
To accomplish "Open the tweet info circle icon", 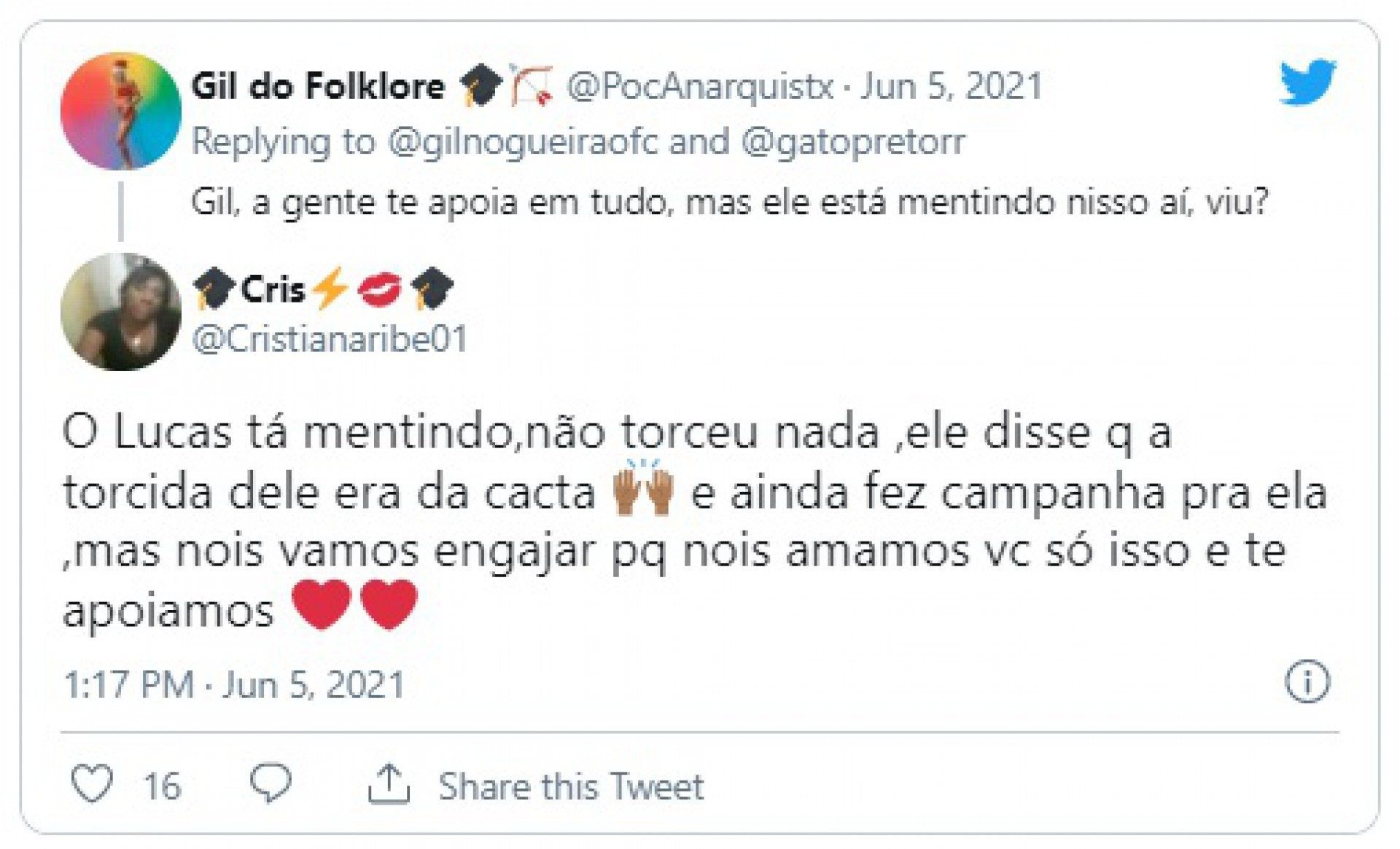I will (1307, 682).
